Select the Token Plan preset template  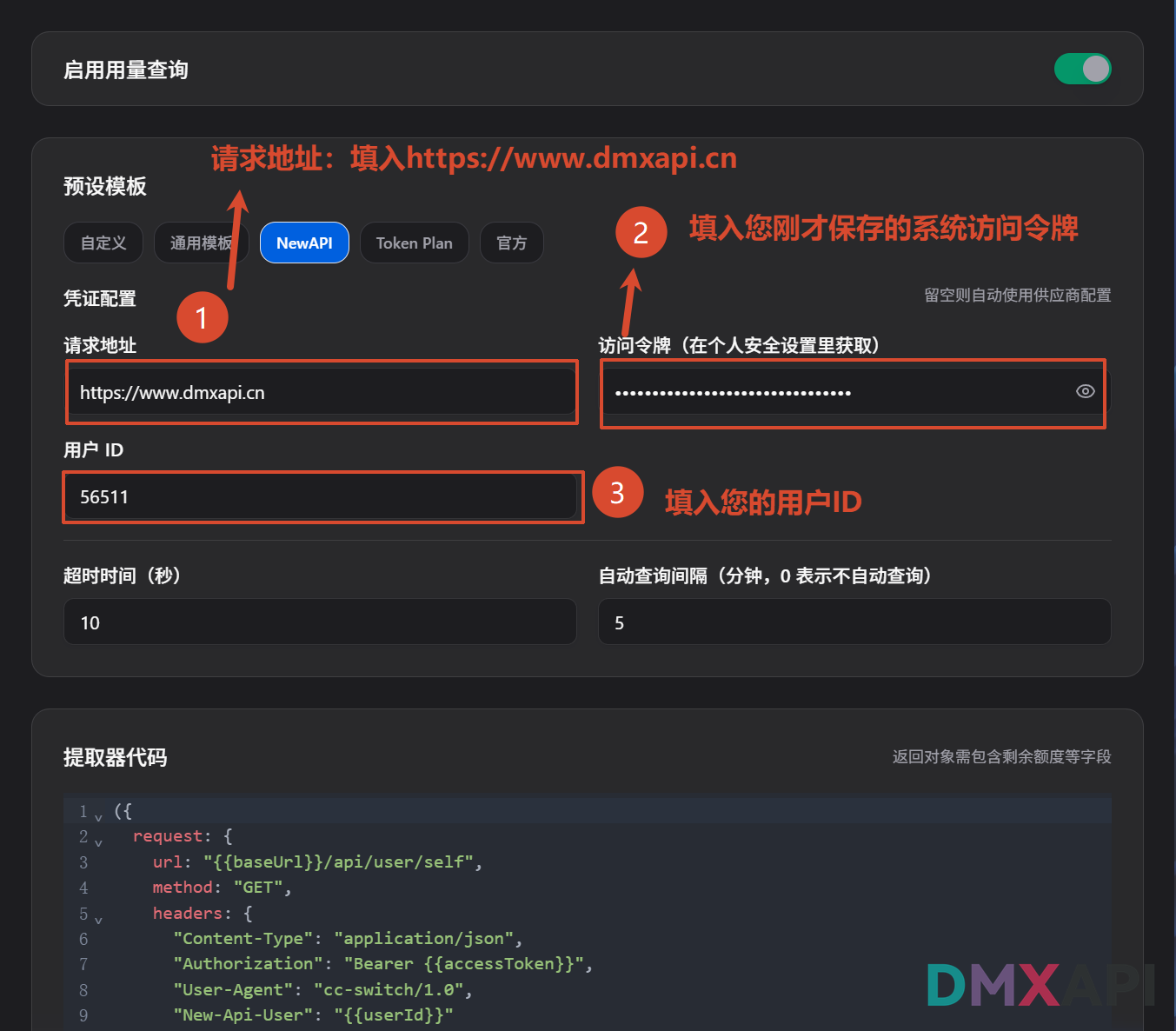[x=415, y=243]
